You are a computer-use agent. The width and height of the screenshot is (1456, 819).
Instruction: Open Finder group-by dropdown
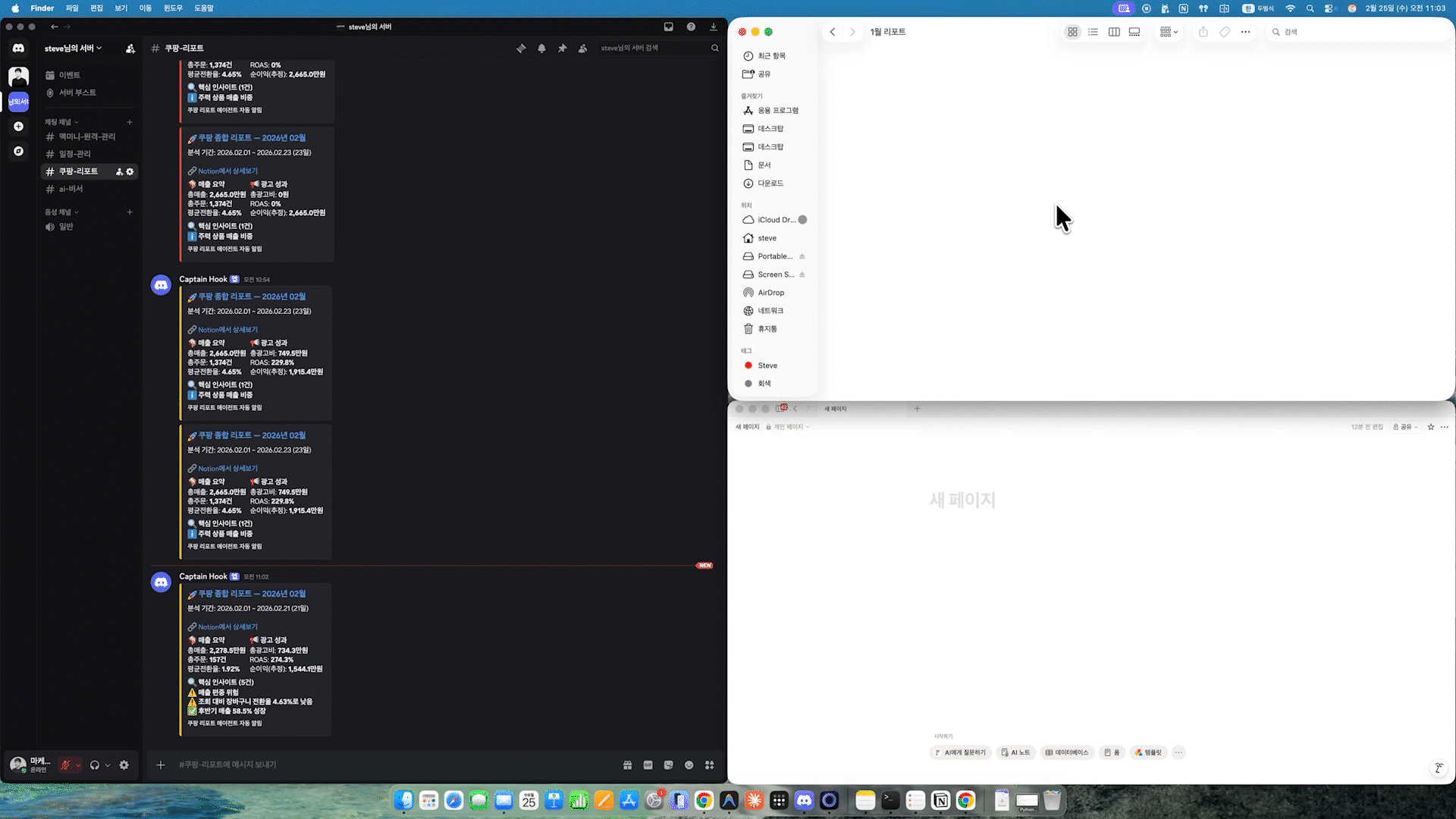[x=1169, y=32]
